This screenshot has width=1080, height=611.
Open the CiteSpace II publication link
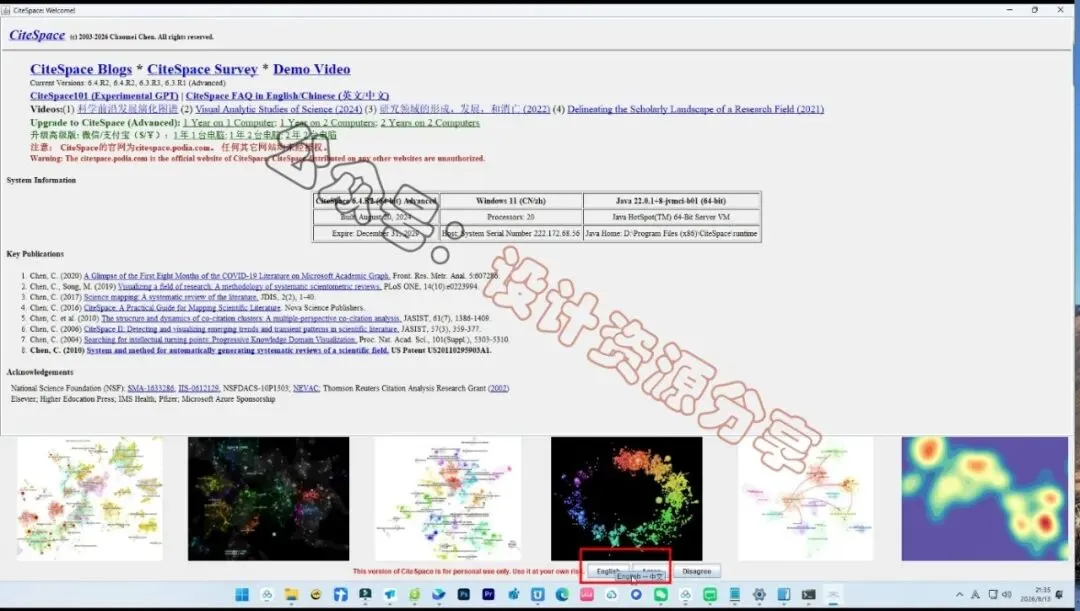click(x=241, y=329)
